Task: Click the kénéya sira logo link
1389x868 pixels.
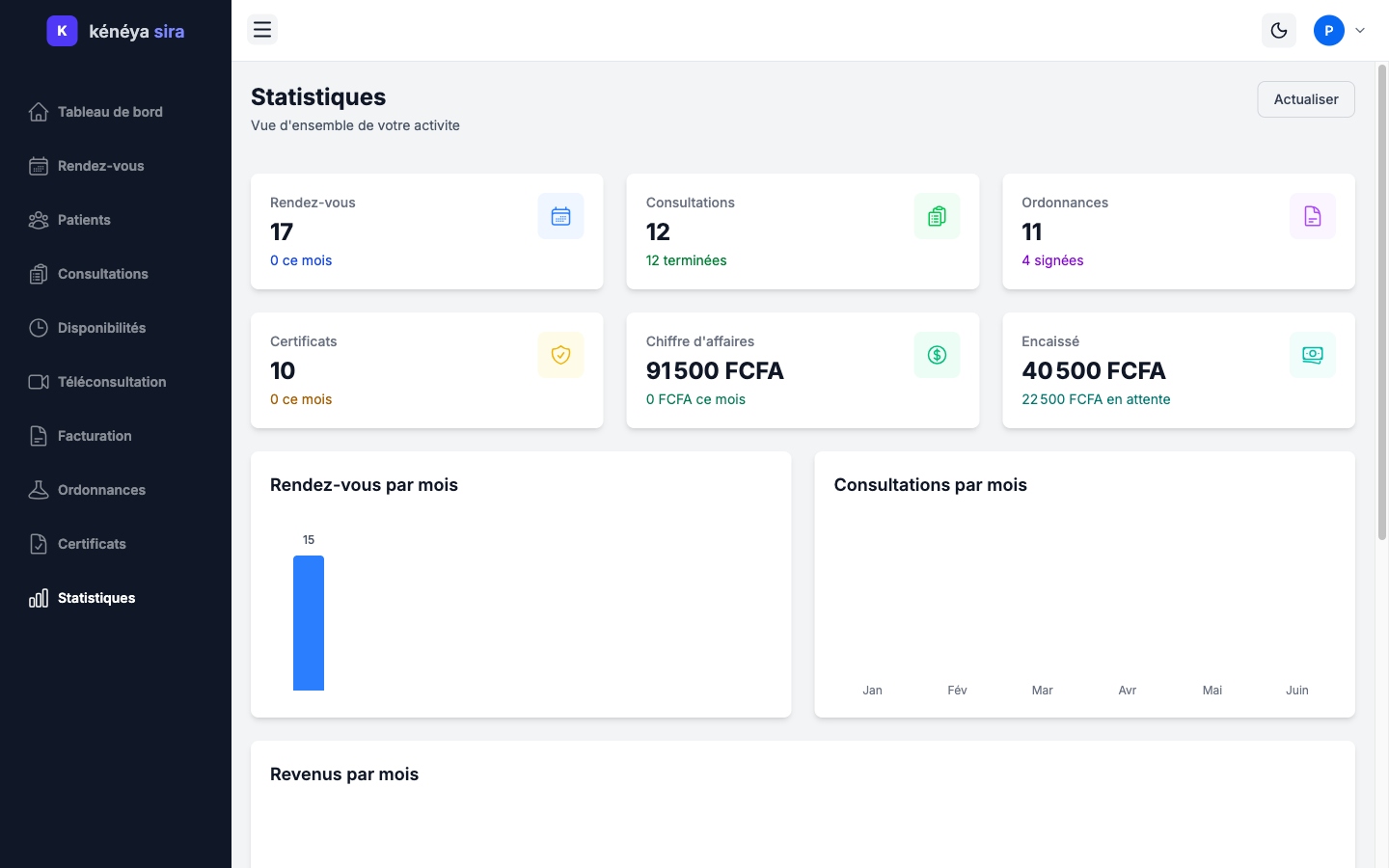Action: (116, 31)
